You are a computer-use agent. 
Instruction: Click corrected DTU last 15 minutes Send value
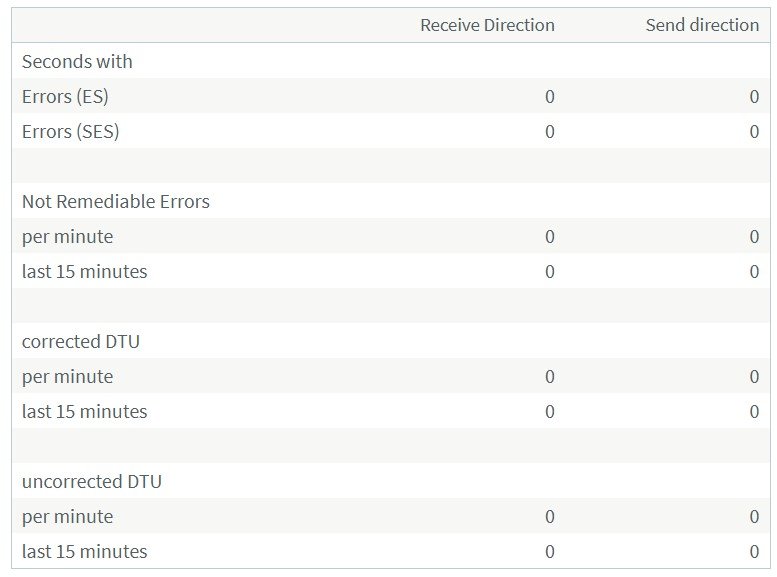coord(754,411)
